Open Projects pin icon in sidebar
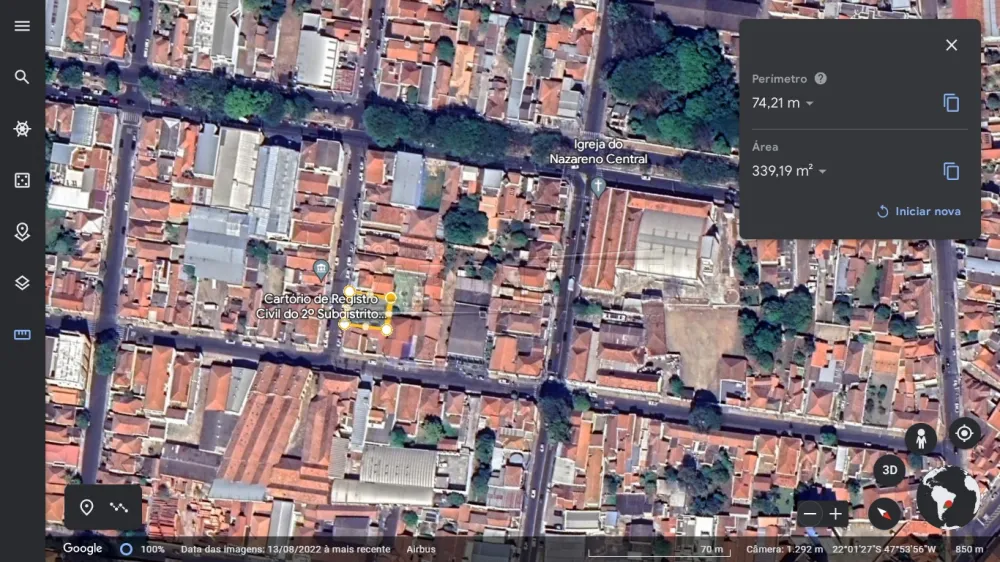The width and height of the screenshot is (1000, 562). click(x=22, y=232)
